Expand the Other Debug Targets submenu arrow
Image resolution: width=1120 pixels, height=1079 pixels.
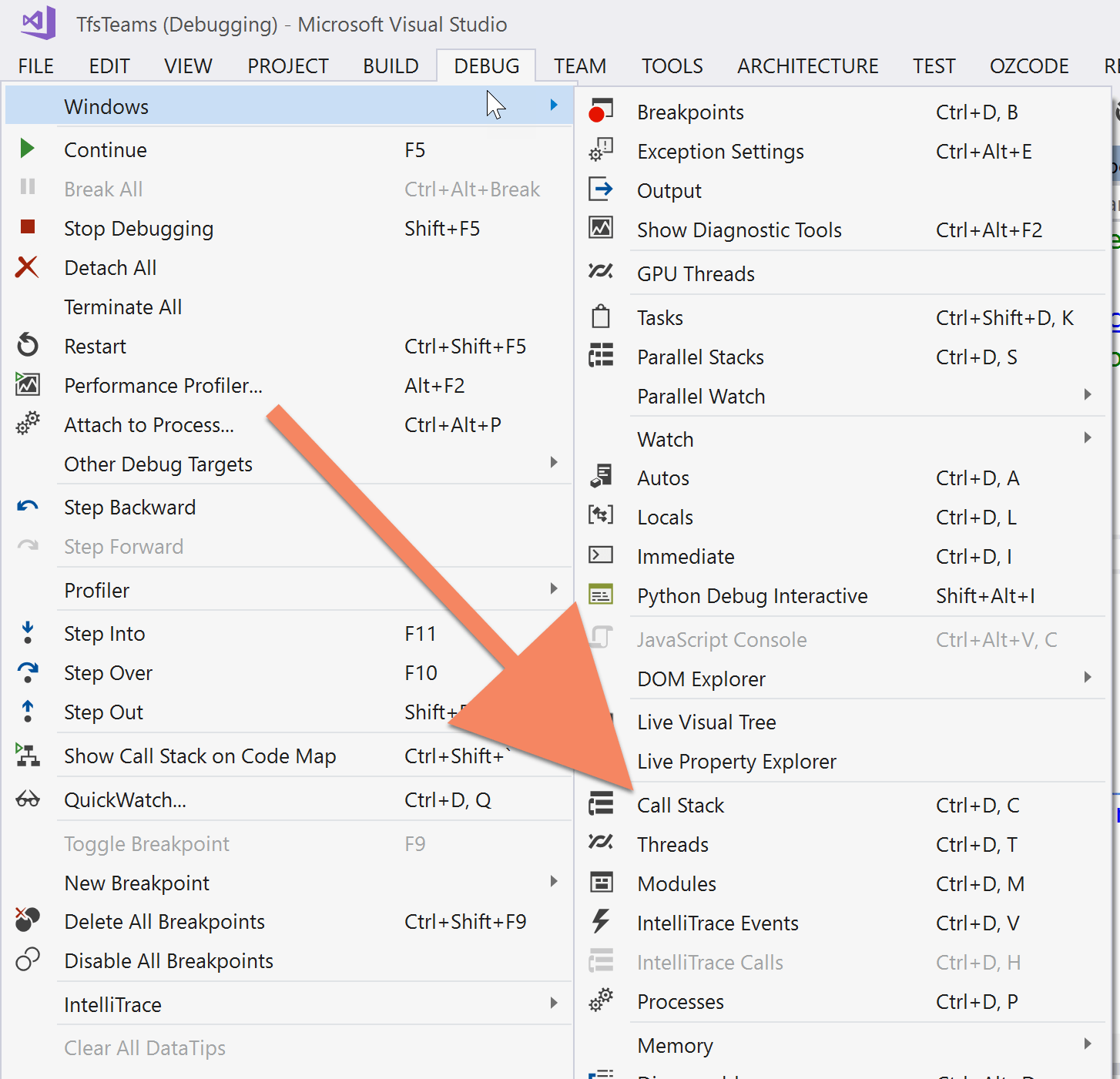coord(554,462)
